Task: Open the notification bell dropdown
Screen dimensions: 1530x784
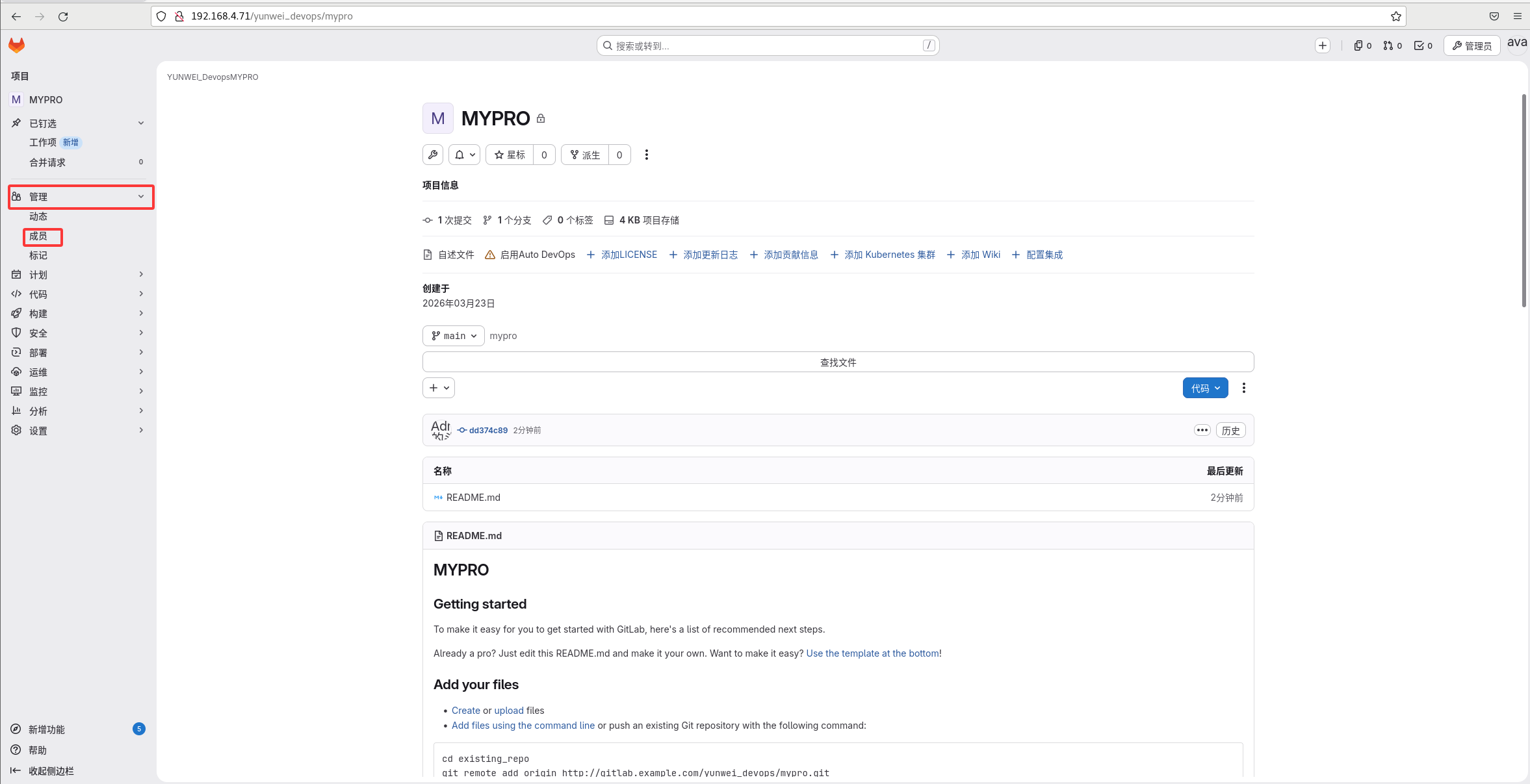Action: point(464,155)
